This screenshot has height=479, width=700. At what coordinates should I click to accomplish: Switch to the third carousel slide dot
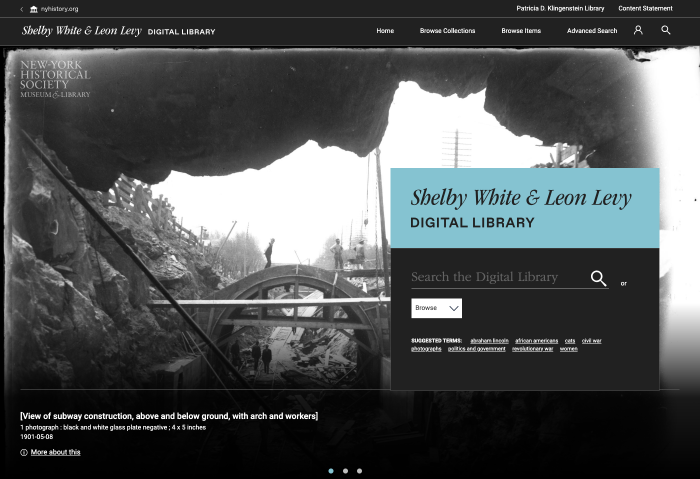(x=359, y=471)
